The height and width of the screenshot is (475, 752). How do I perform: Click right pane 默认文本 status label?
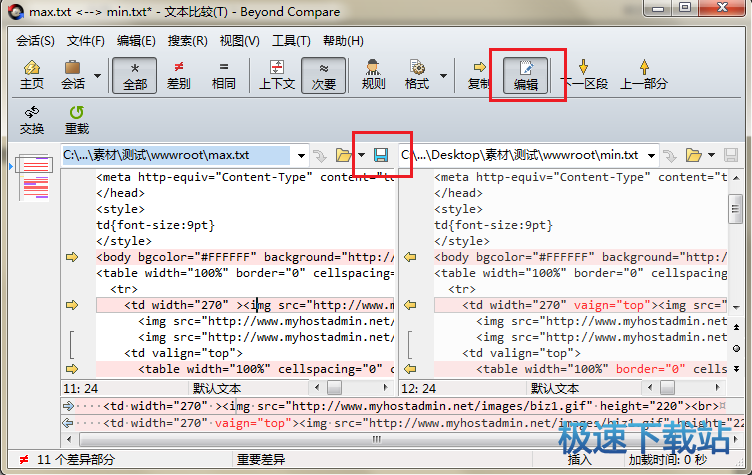tap(554, 388)
